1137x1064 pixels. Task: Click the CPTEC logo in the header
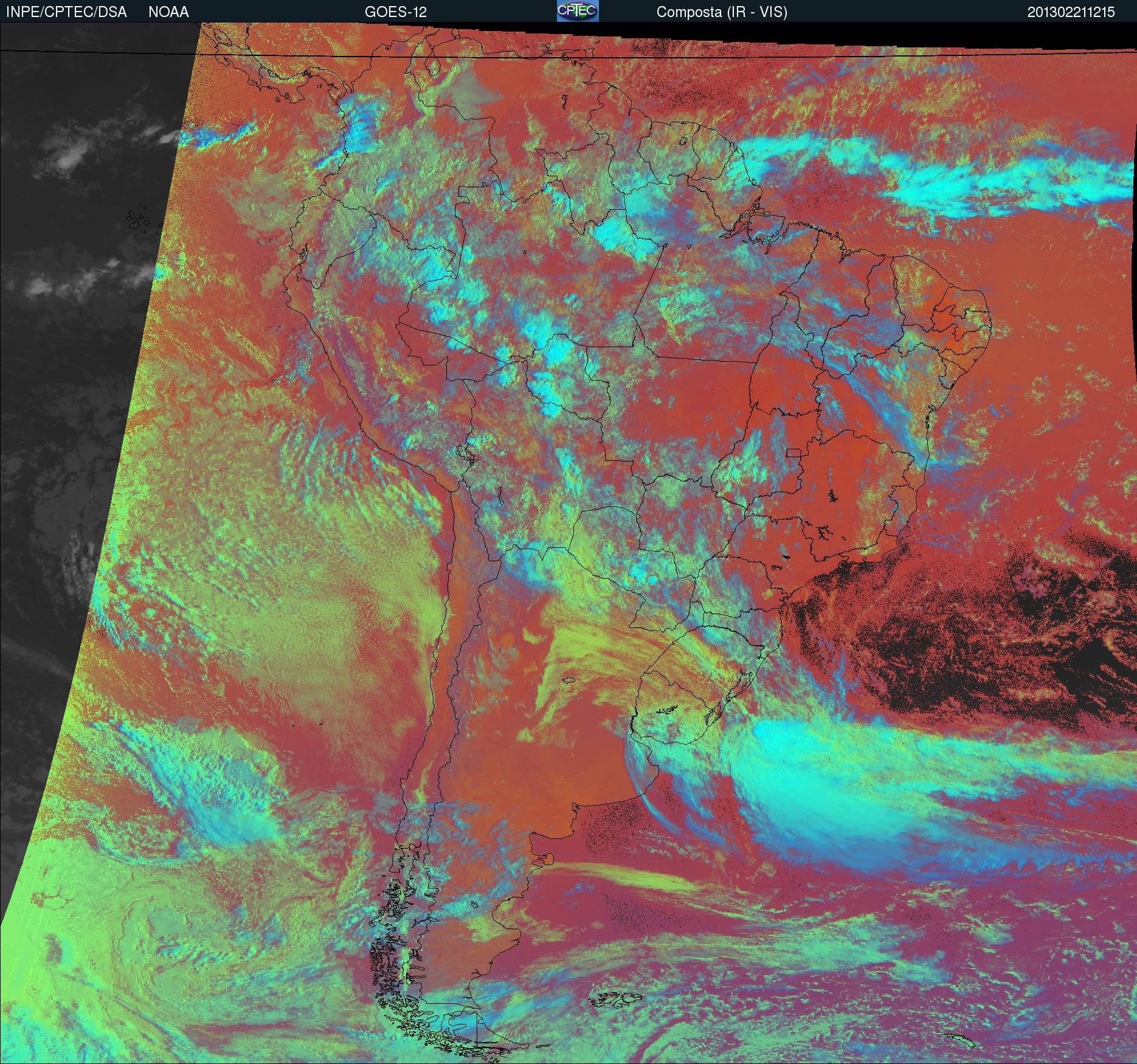pos(577,11)
